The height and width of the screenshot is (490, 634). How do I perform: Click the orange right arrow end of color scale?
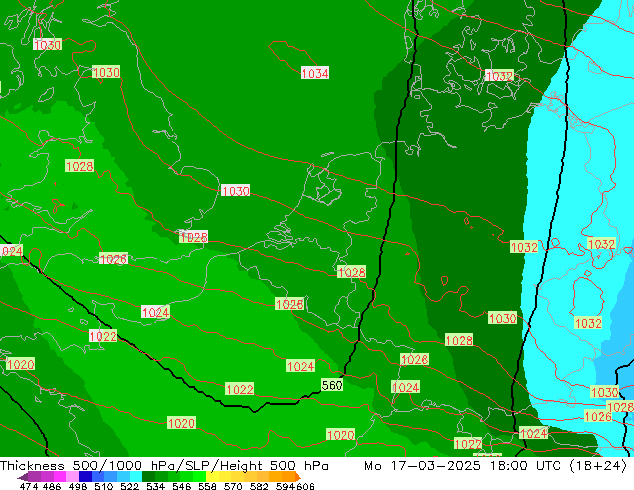pyautogui.click(x=298, y=477)
